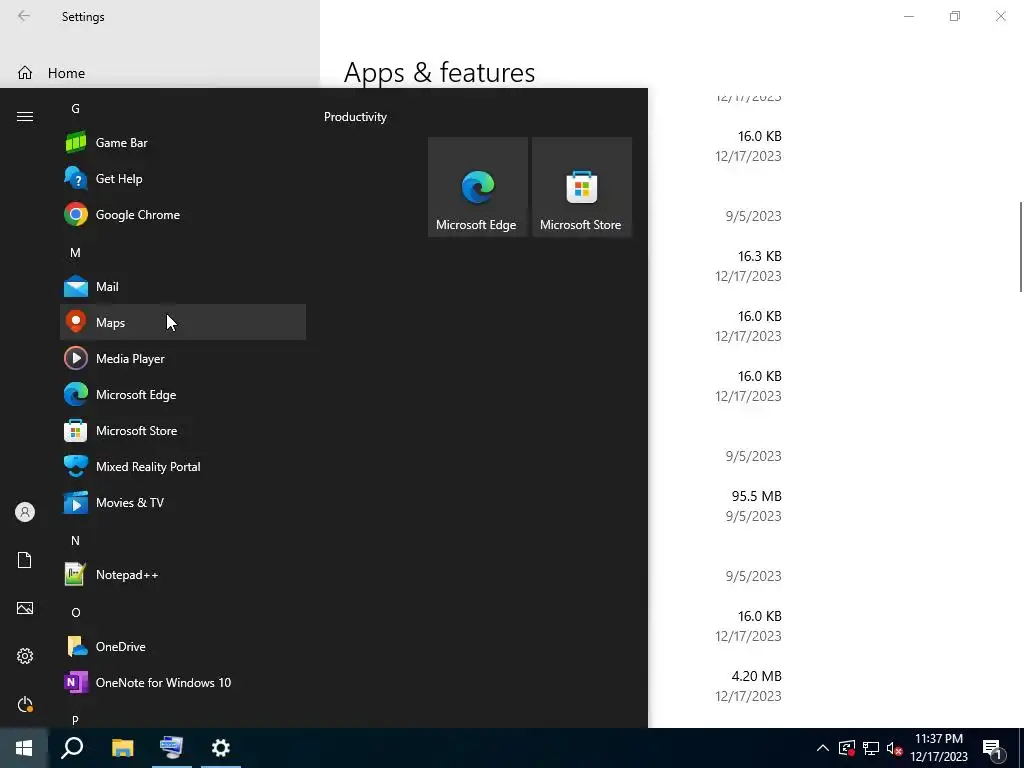Switch to the computer app in taskbar

(x=172, y=748)
